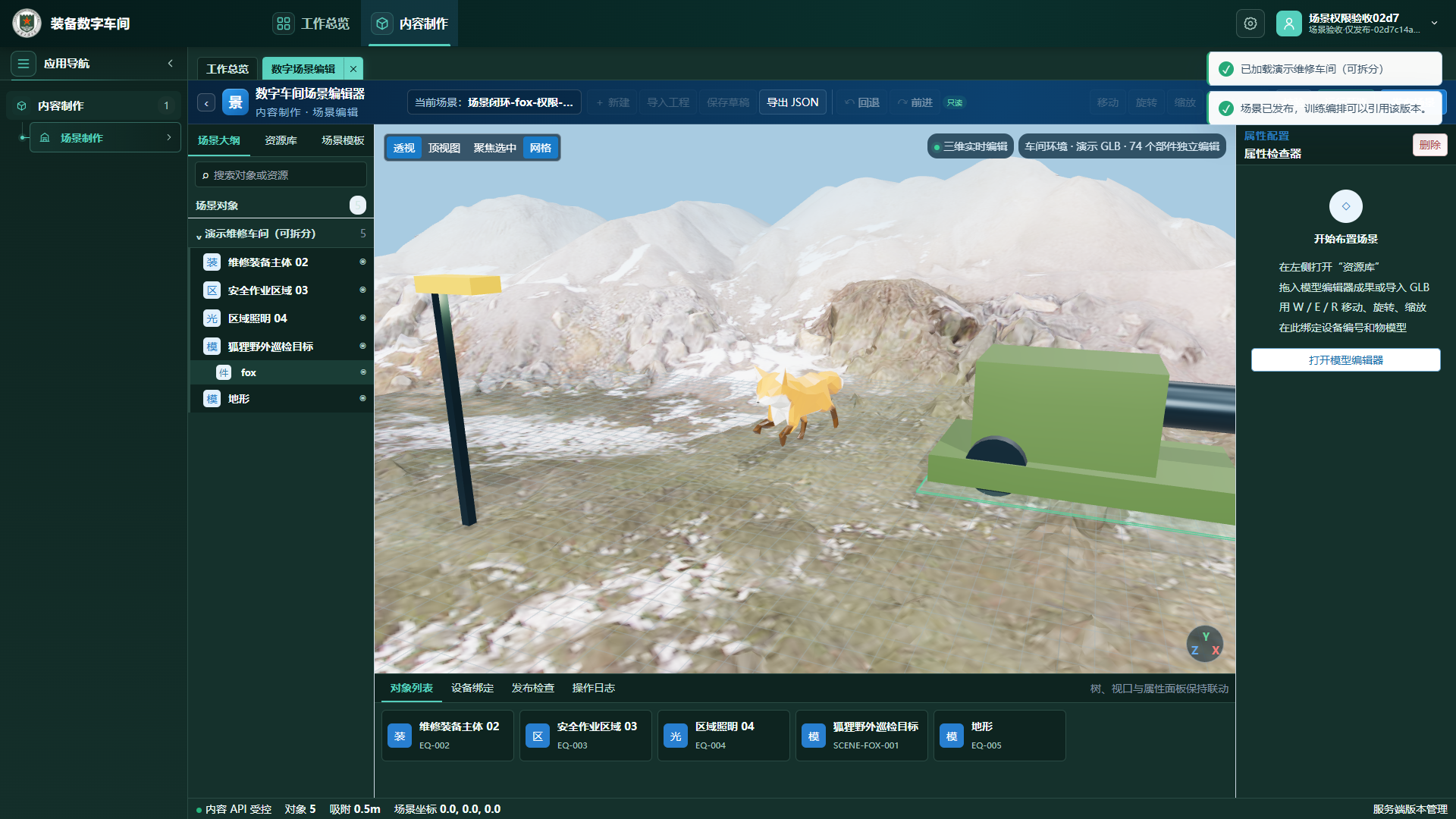Click the 聚焦选中 focus button
The width and height of the screenshot is (1456, 819).
click(x=495, y=148)
